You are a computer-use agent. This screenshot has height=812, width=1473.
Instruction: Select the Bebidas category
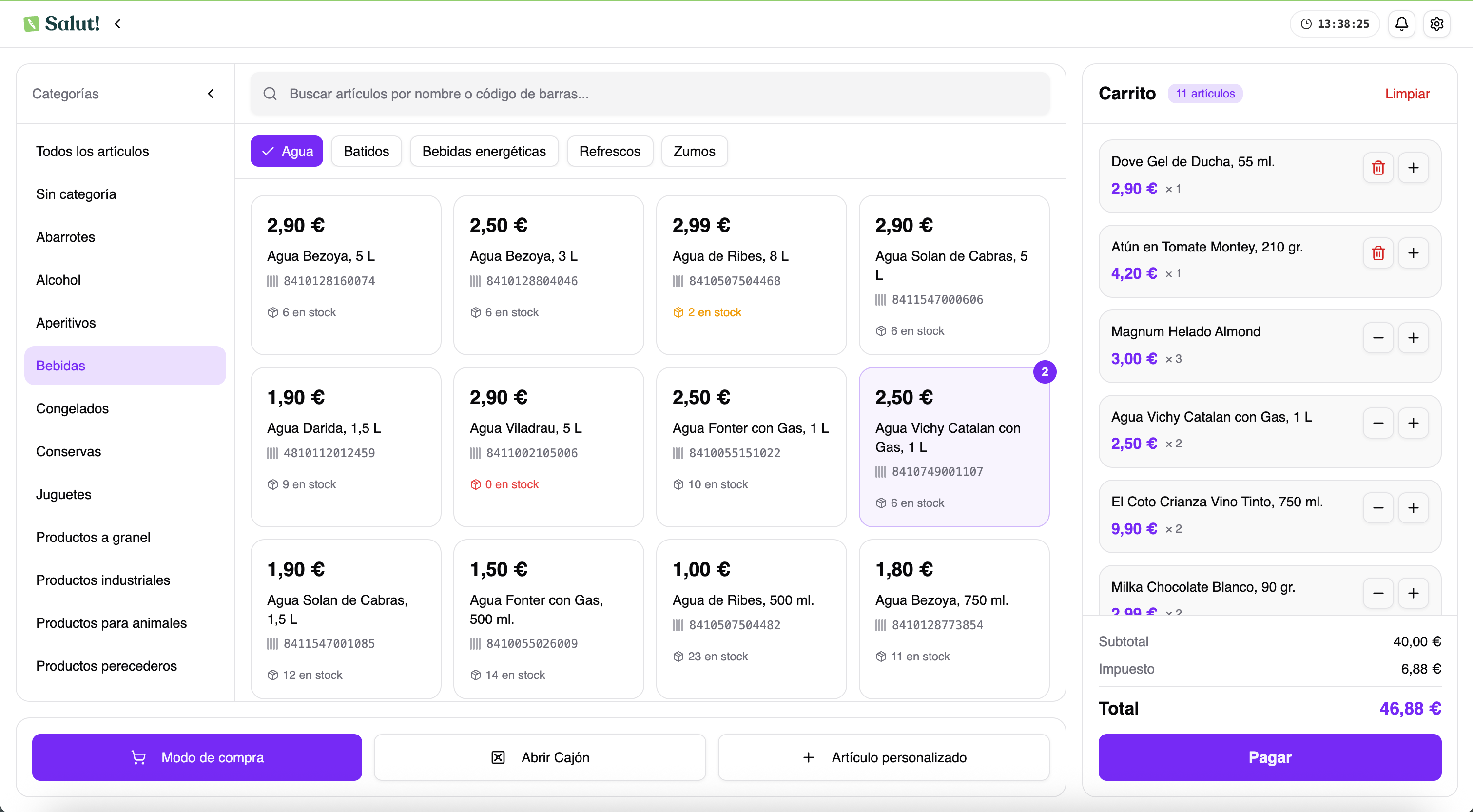tap(125, 366)
